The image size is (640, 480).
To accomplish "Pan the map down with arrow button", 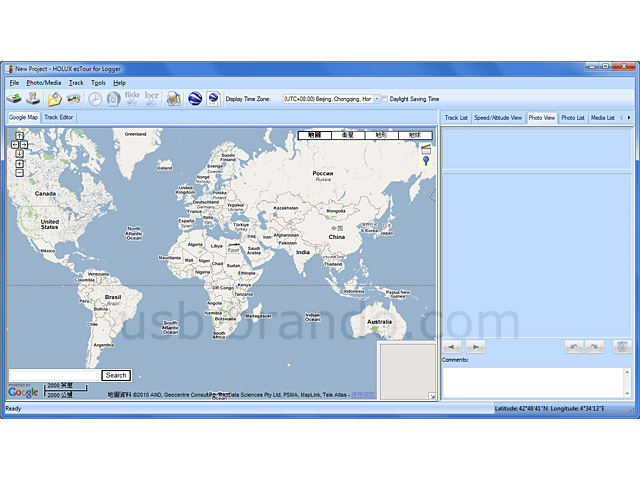I will 19,153.
